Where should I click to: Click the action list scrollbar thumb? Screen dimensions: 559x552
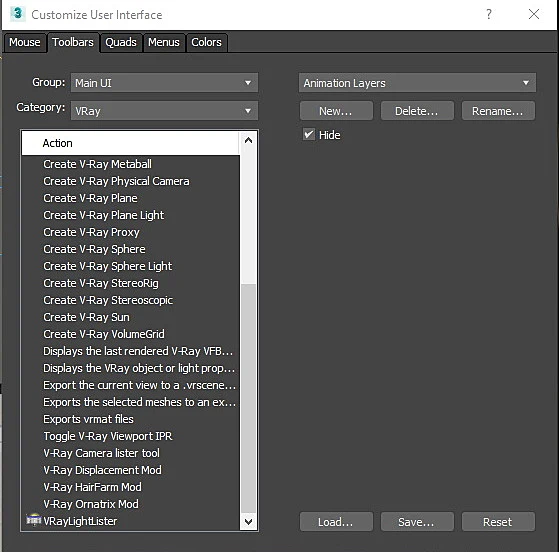click(x=248, y=399)
